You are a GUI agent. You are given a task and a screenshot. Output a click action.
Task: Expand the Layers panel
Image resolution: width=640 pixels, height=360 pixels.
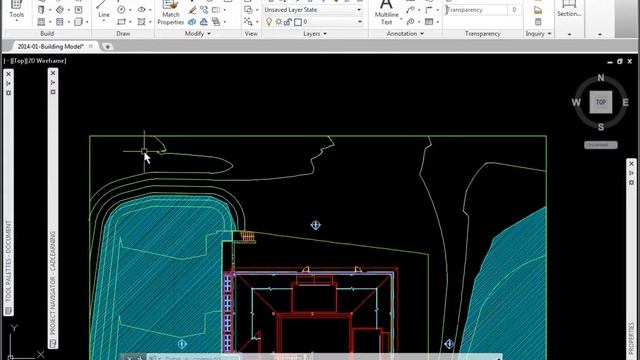pos(315,33)
